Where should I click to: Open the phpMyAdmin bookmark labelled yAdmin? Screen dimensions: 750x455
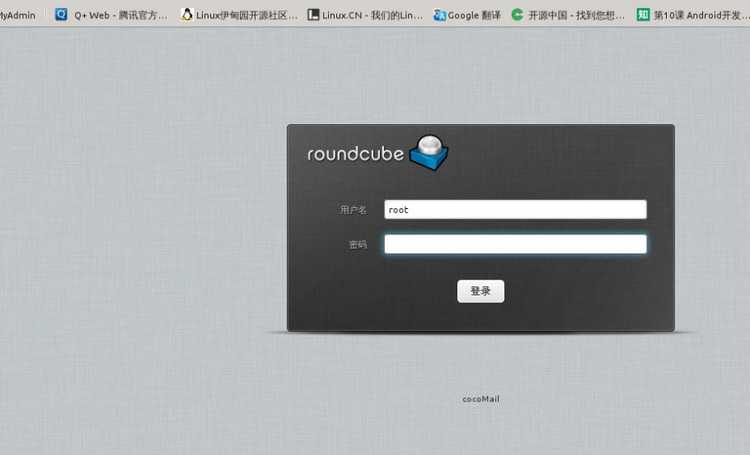point(18,15)
